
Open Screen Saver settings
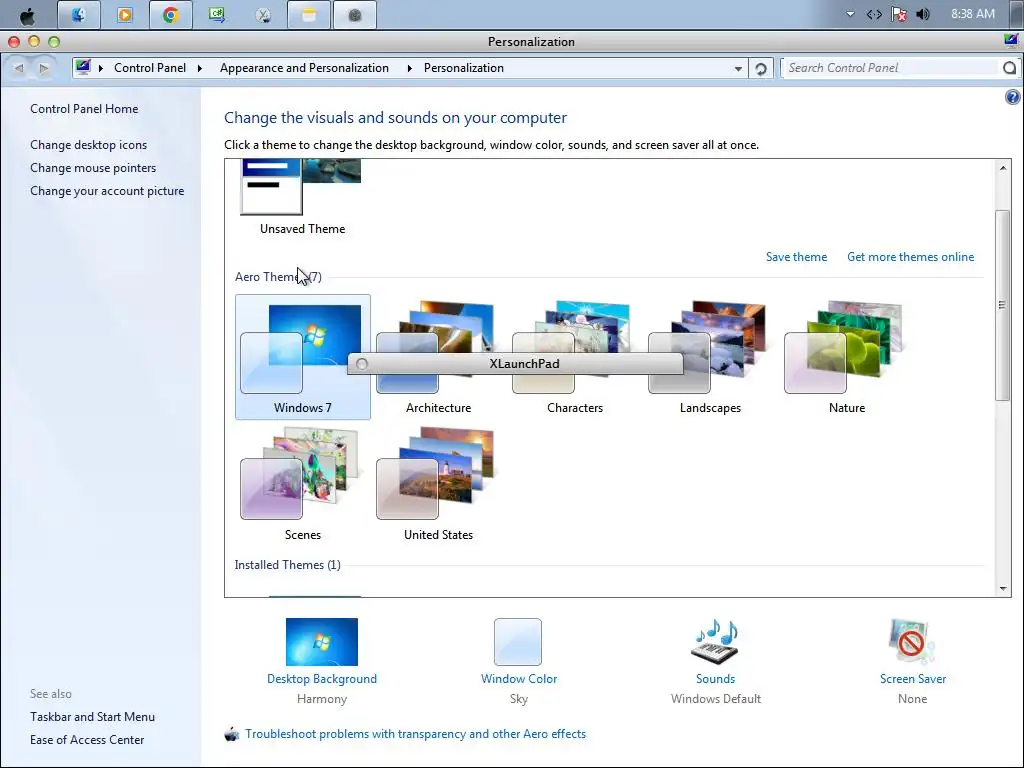pyautogui.click(x=912, y=660)
